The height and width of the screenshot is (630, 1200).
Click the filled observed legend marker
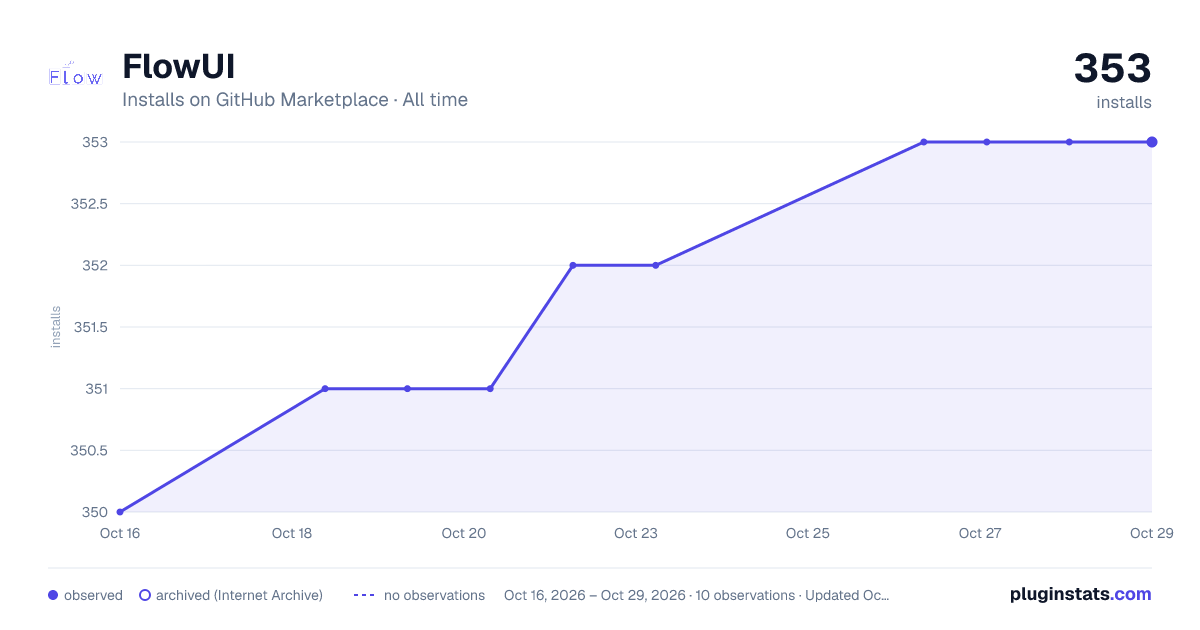coord(53,595)
